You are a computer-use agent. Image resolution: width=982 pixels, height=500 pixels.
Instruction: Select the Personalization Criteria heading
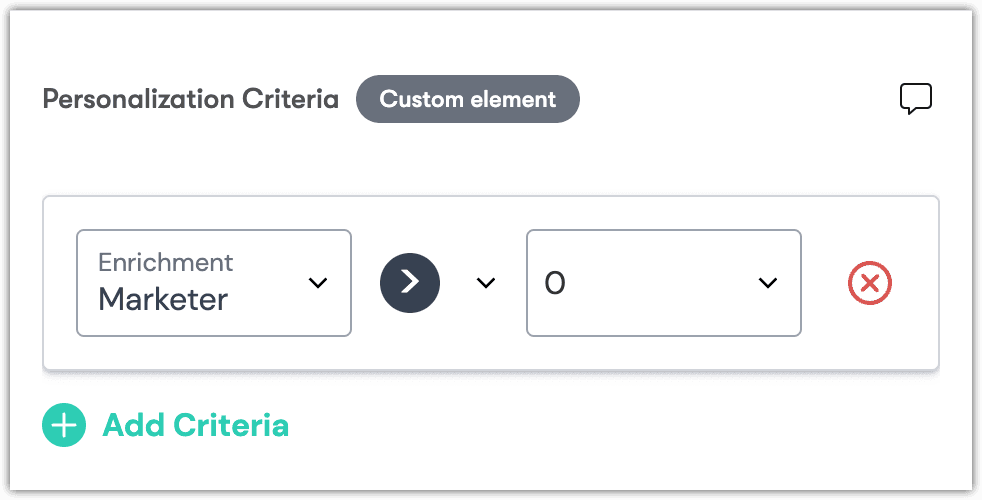point(190,99)
